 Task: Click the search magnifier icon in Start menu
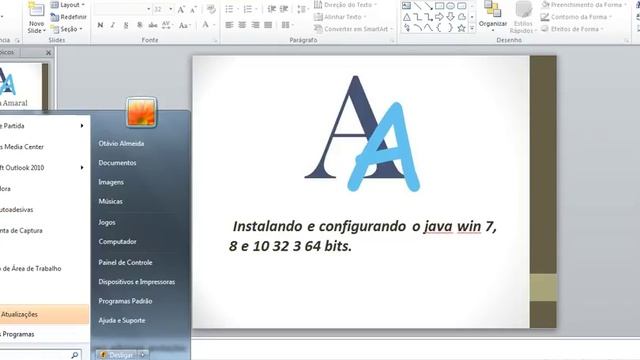coord(75,355)
